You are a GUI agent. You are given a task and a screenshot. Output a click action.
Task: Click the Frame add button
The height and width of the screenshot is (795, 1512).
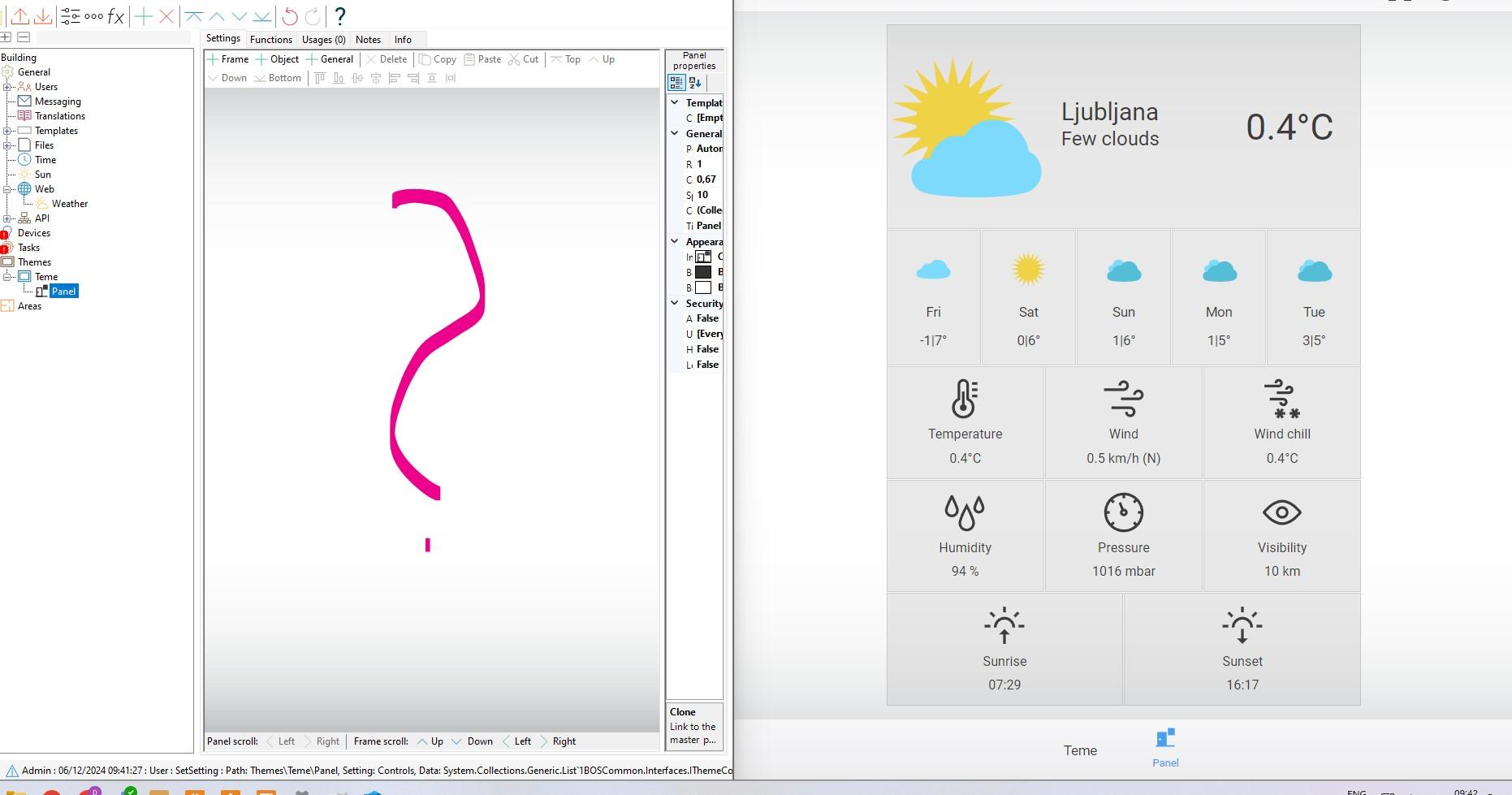coord(228,59)
